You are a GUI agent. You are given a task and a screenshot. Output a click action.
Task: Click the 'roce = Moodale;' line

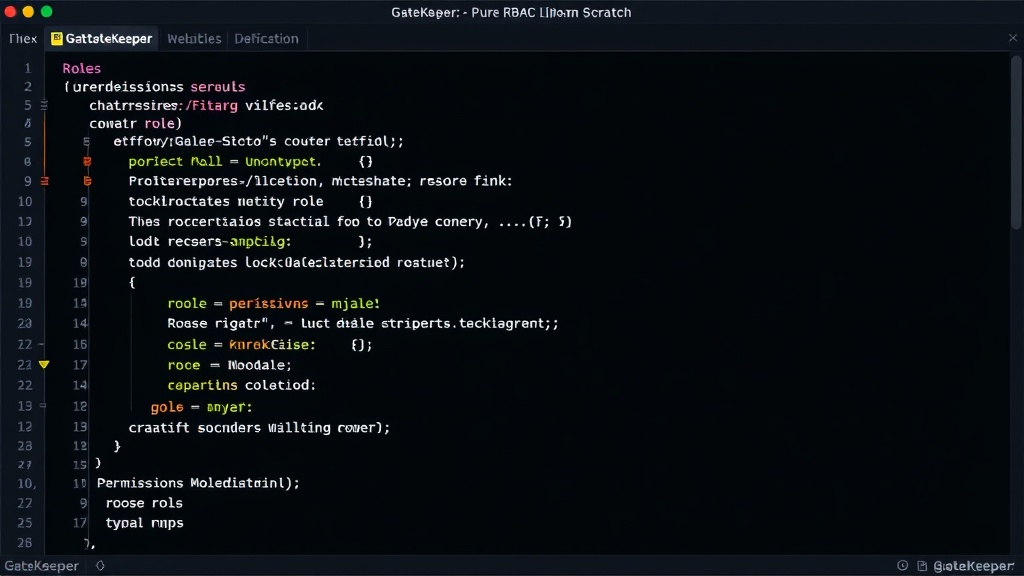pos(229,365)
